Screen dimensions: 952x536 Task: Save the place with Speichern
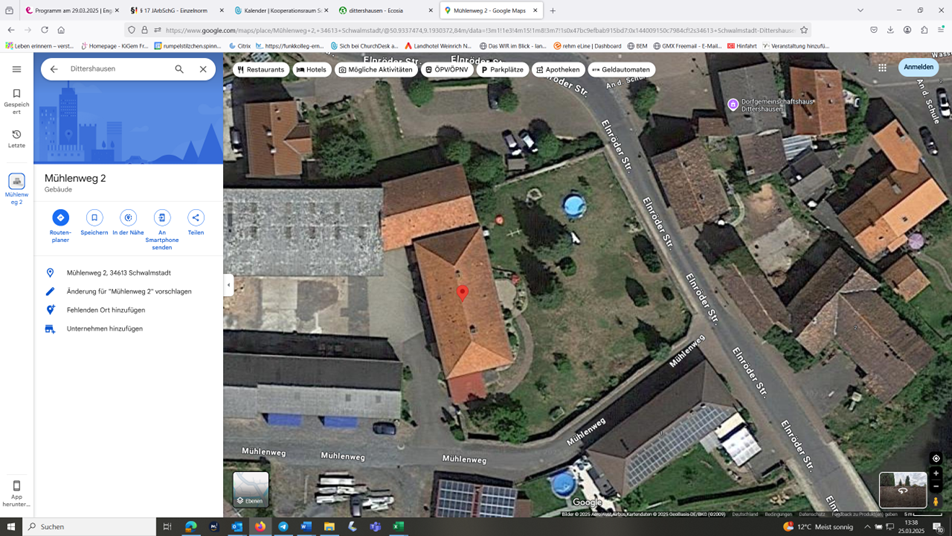(94, 222)
